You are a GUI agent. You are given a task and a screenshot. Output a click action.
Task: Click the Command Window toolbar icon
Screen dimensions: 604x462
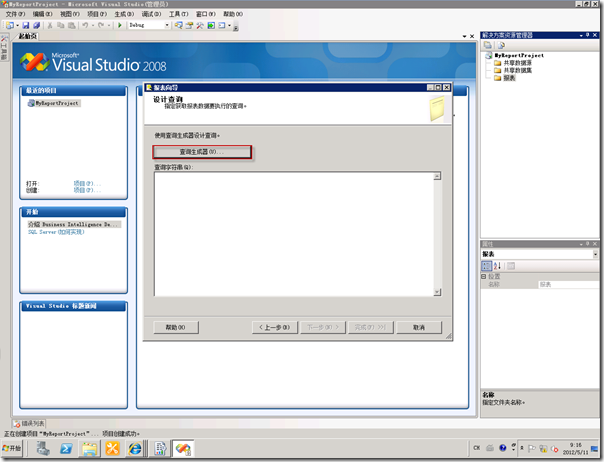tap(222, 25)
